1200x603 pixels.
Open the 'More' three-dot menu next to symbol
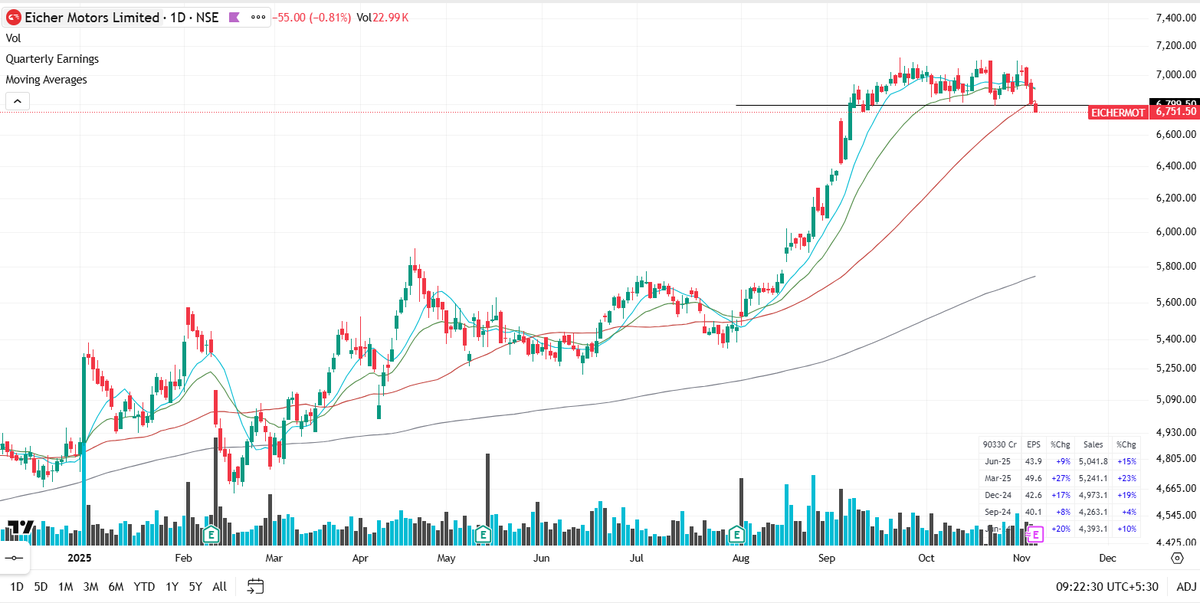pos(258,16)
